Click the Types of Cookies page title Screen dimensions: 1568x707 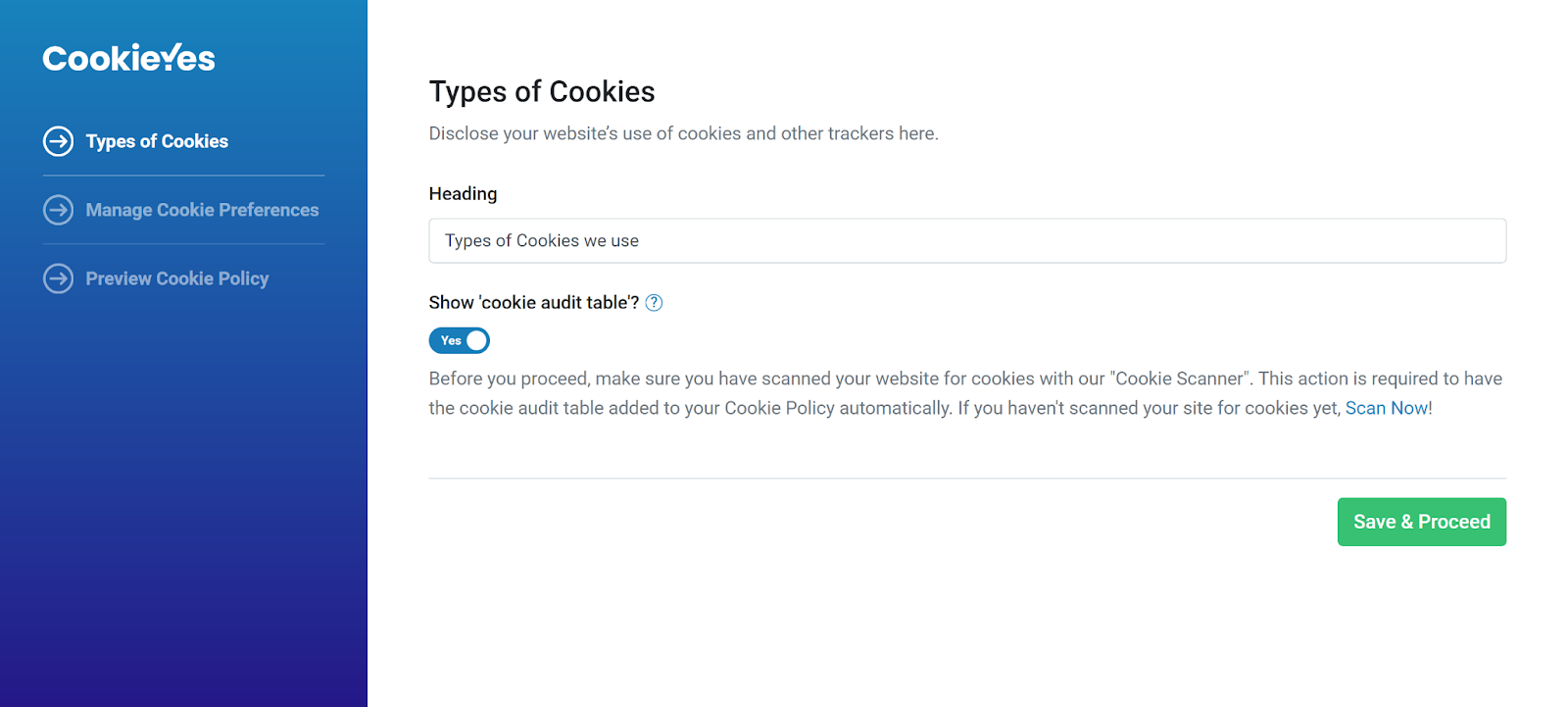click(x=542, y=92)
